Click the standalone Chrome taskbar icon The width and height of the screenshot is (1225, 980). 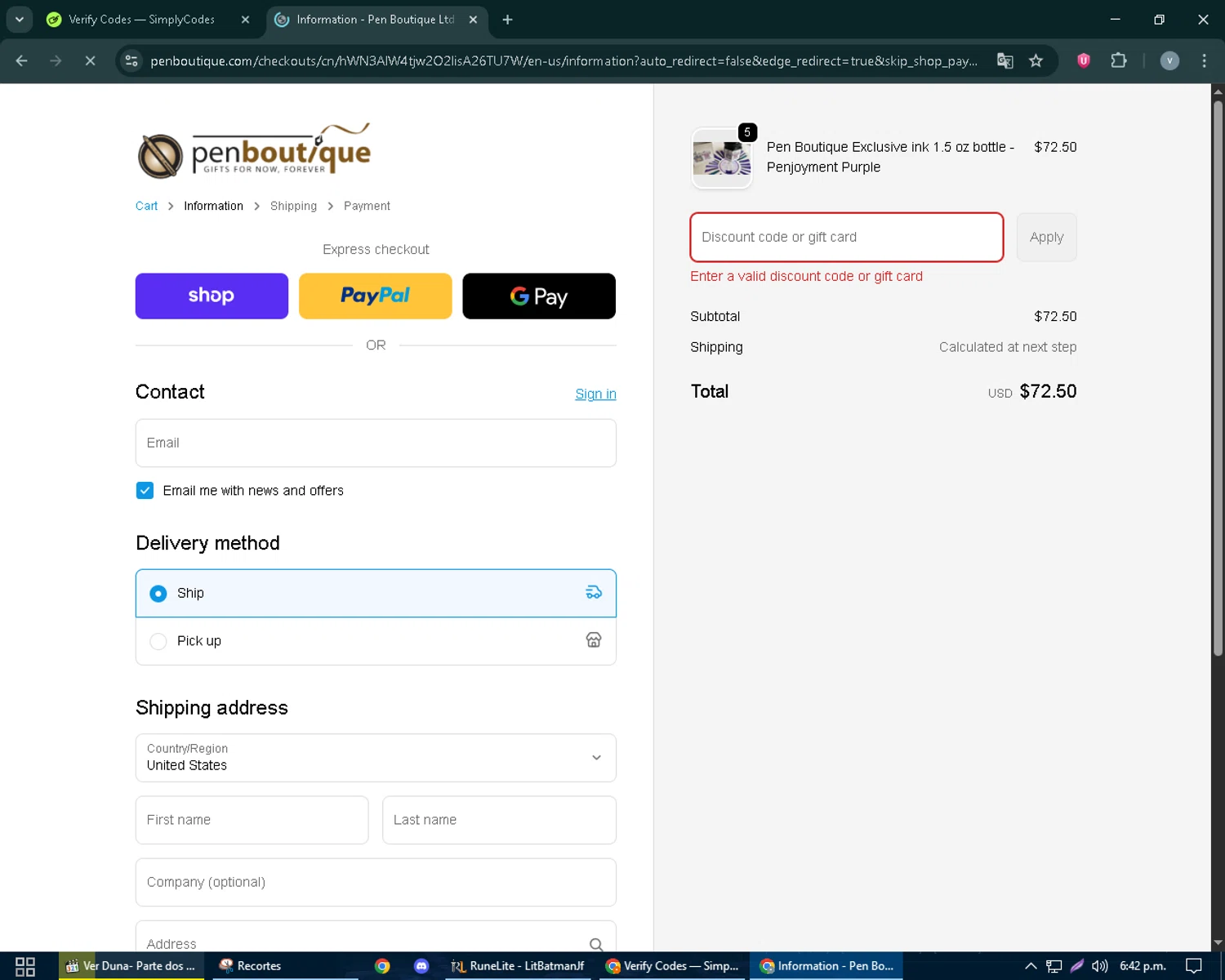tap(382, 966)
